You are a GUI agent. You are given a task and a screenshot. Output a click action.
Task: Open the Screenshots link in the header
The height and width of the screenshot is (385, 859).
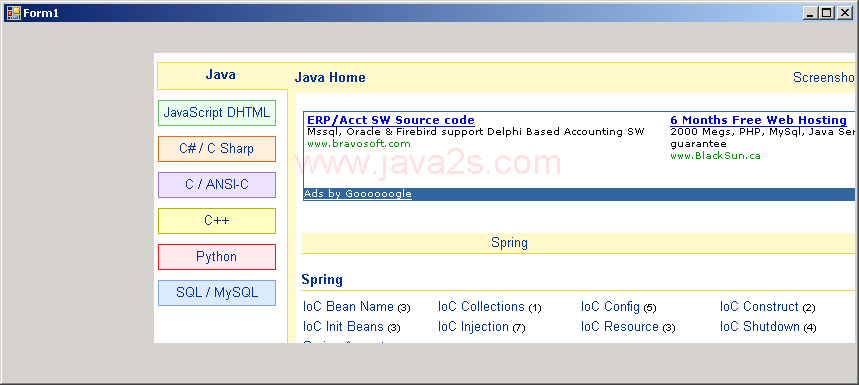point(823,78)
